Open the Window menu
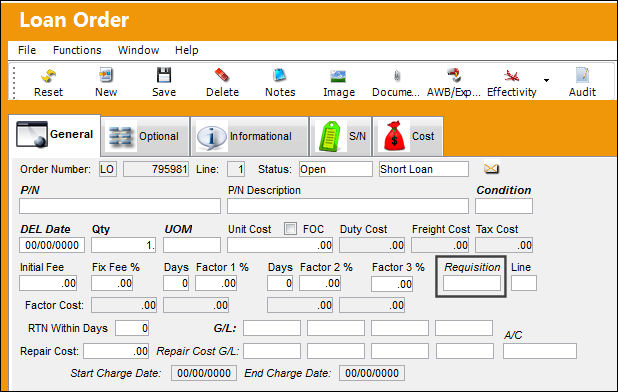The width and height of the screenshot is (618, 392). (x=138, y=50)
